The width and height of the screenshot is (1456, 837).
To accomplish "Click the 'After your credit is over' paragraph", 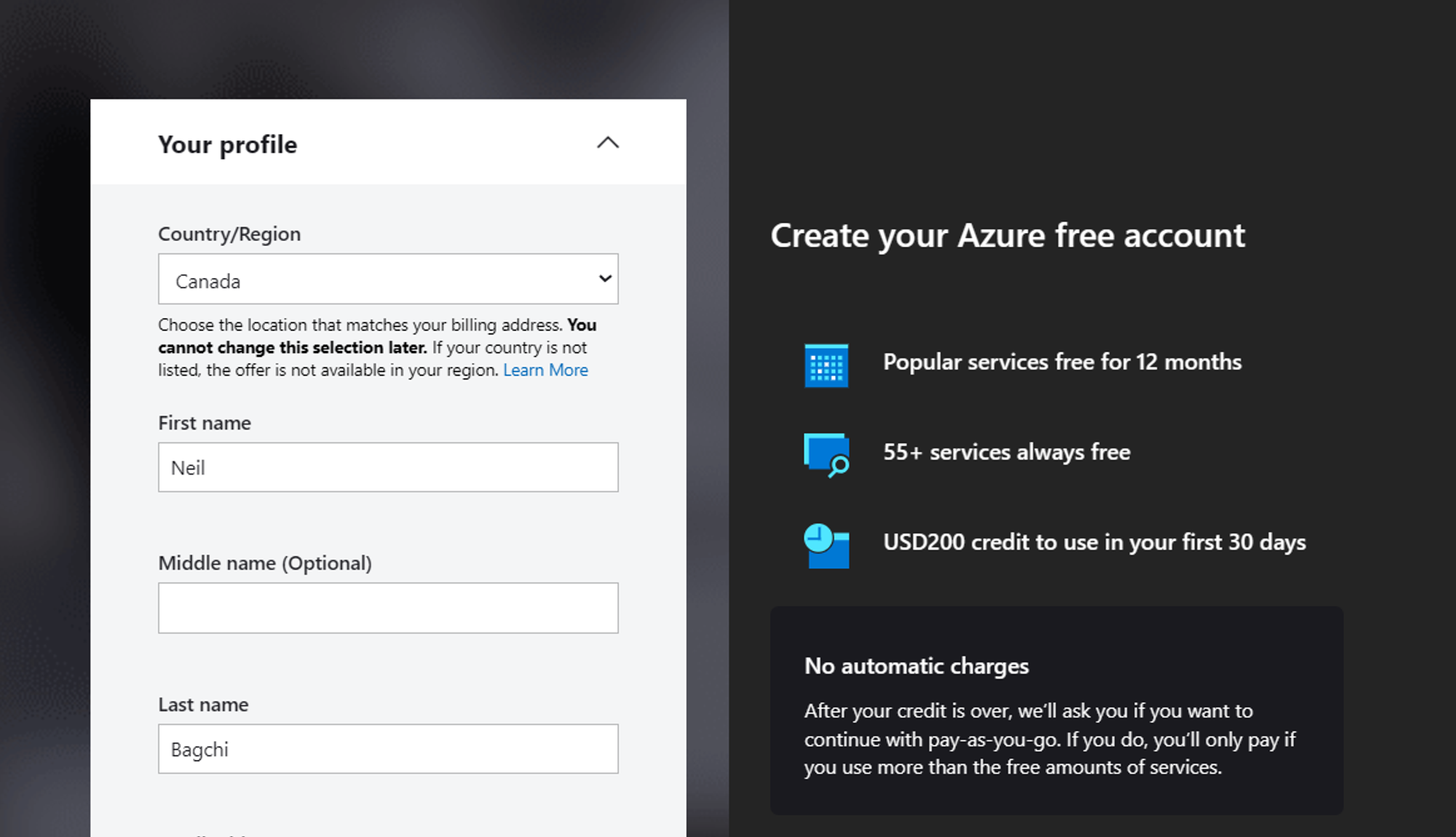I will tap(1050, 739).
